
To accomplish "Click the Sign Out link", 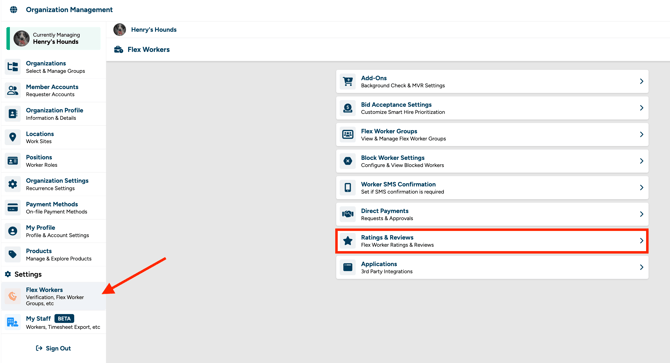I will tap(53, 348).
